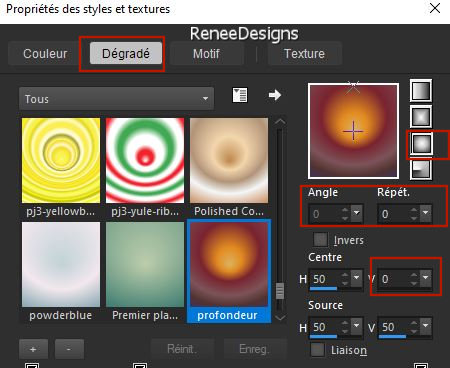This screenshot has height=368, width=450.
Task: Remove gradient with the minus button
Action: tap(69, 349)
